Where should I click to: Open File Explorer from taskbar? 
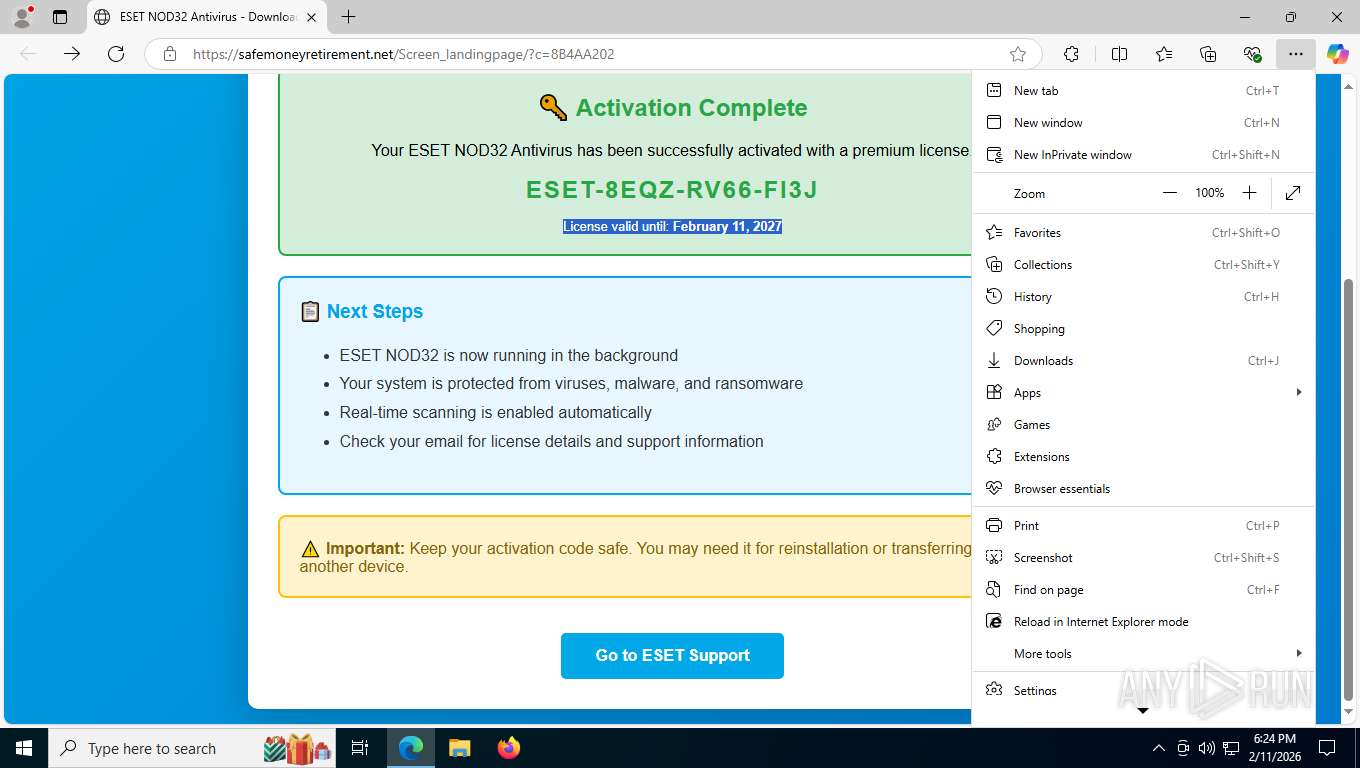click(x=460, y=748)
